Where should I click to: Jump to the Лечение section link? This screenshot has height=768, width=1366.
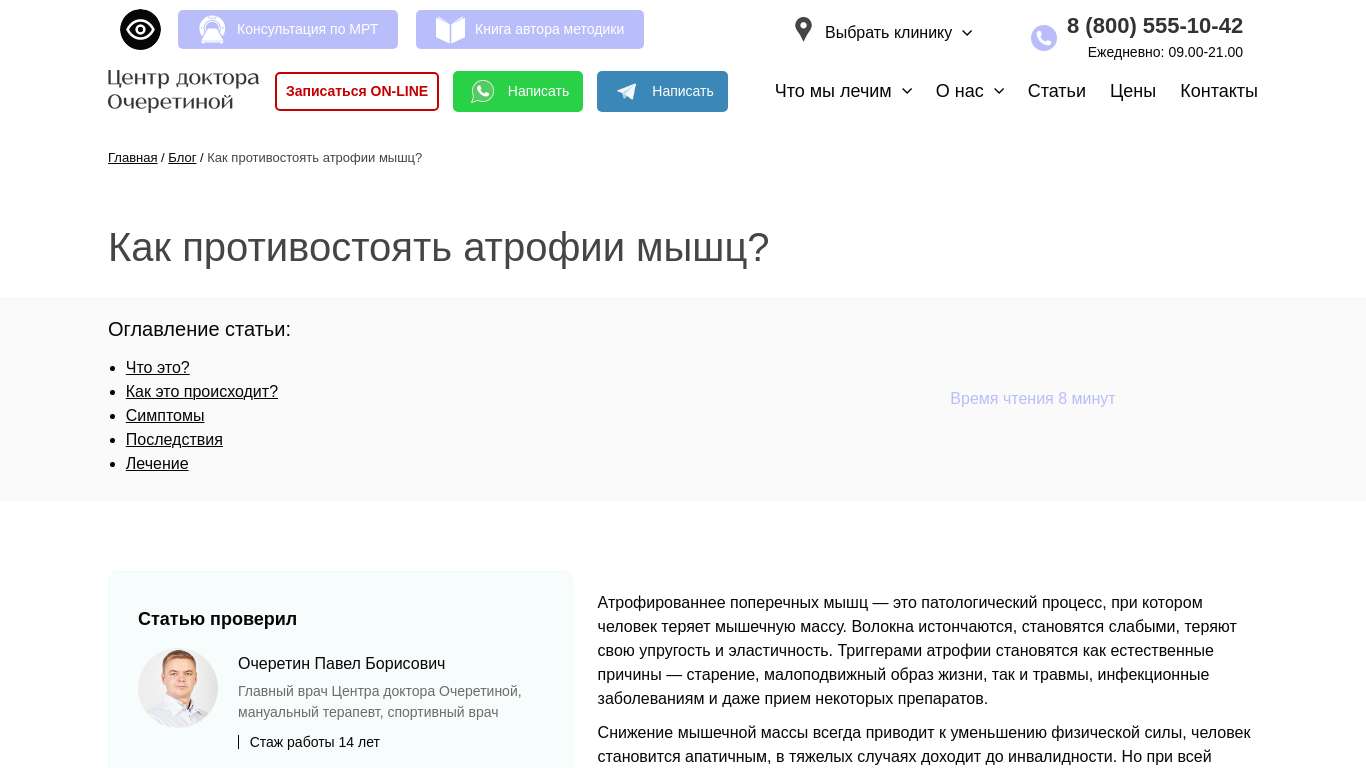pos(157,464)
